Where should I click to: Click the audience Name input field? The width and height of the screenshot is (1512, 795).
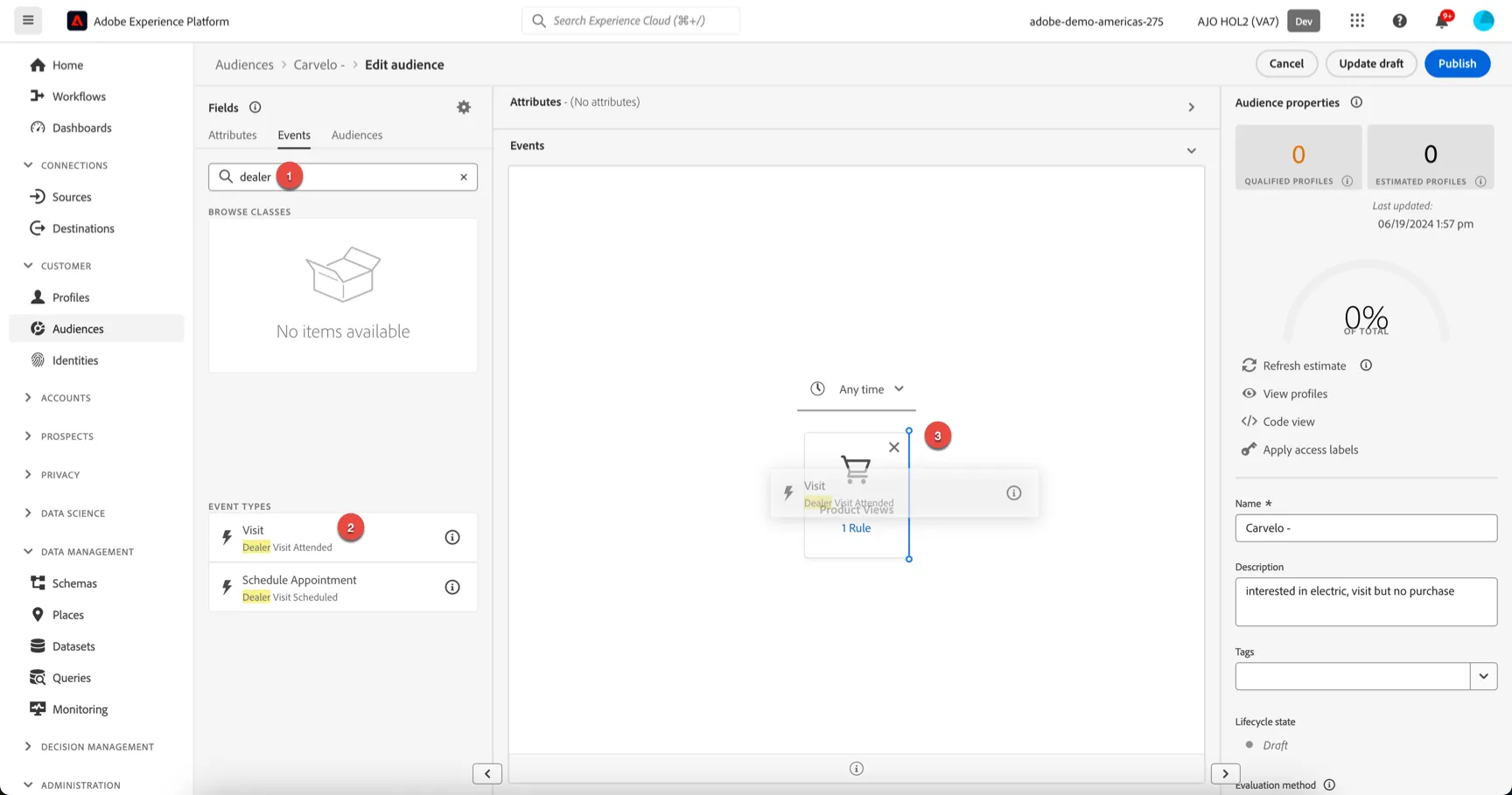pyautogui.click(x=1366, y=527)
